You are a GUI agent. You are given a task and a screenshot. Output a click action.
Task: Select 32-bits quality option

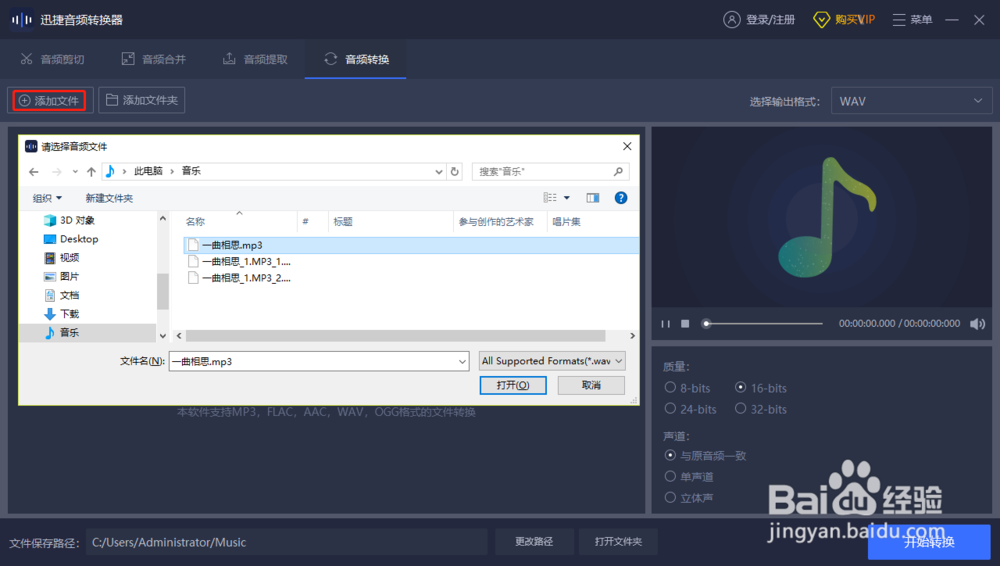761,409
